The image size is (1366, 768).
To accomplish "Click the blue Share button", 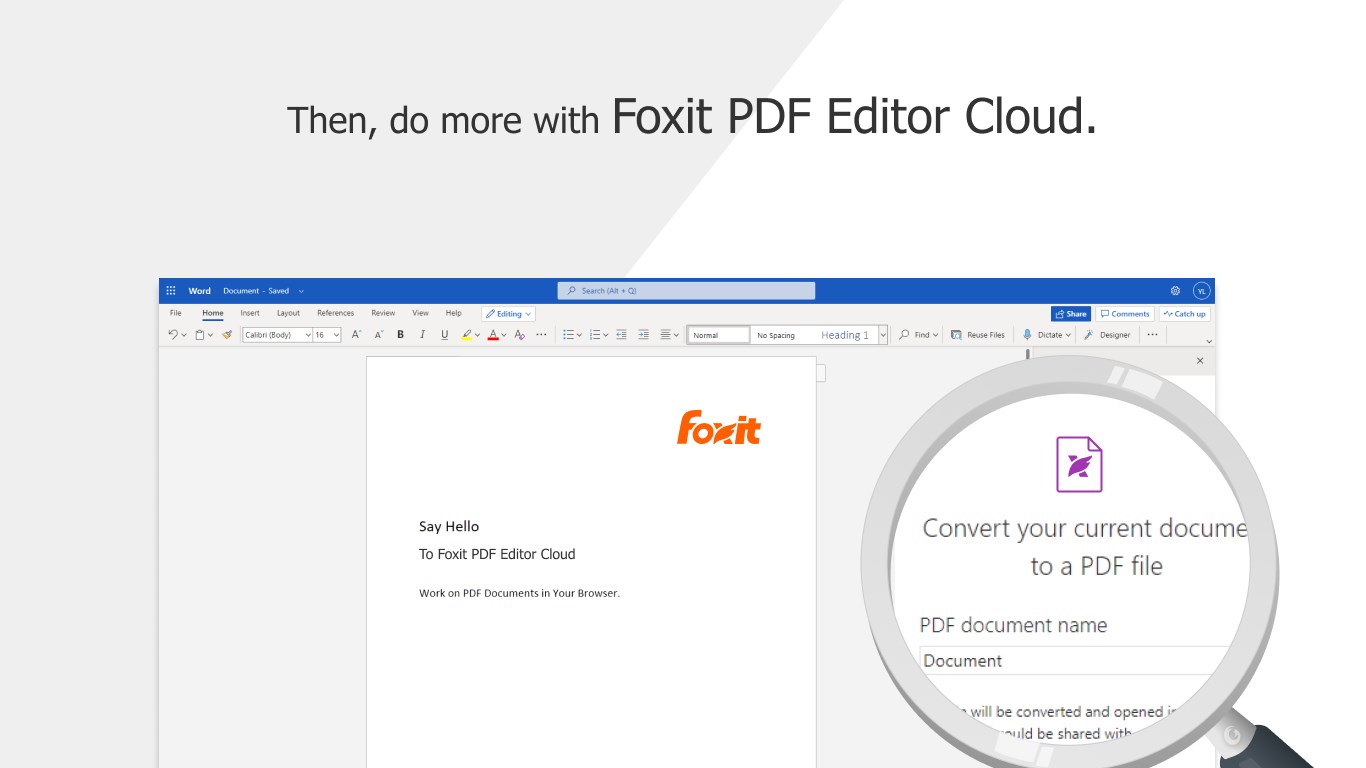I will point(1071,314).
